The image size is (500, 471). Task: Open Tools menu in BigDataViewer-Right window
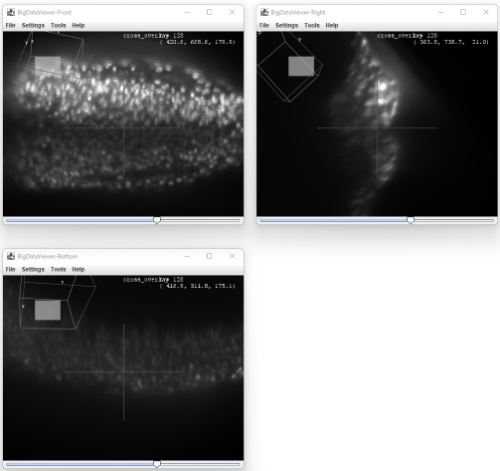point(312,25)
